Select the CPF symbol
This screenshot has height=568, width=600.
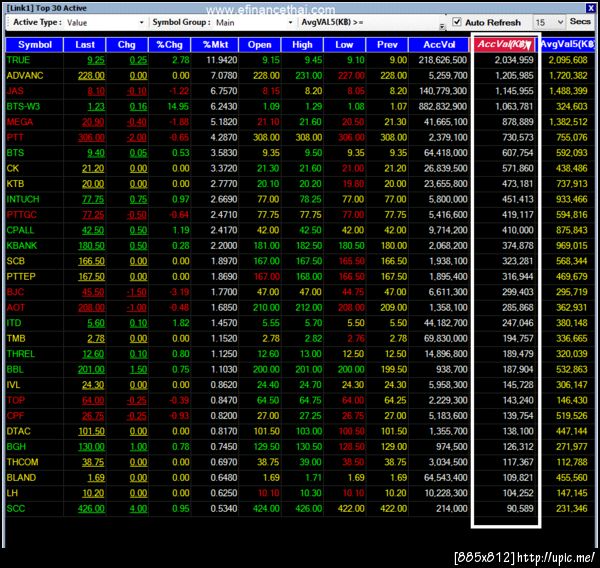pyautogui.click(x=15, y=416)
